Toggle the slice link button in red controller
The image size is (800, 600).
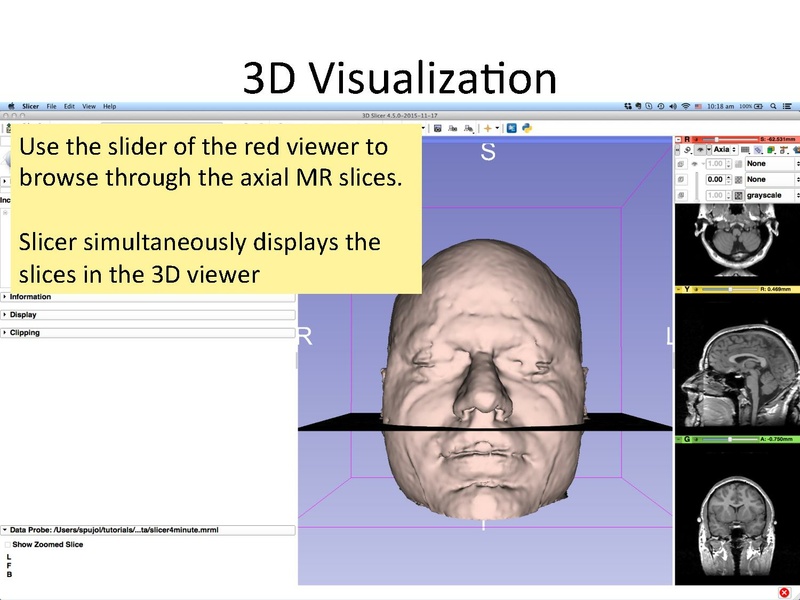click(688, 150)
